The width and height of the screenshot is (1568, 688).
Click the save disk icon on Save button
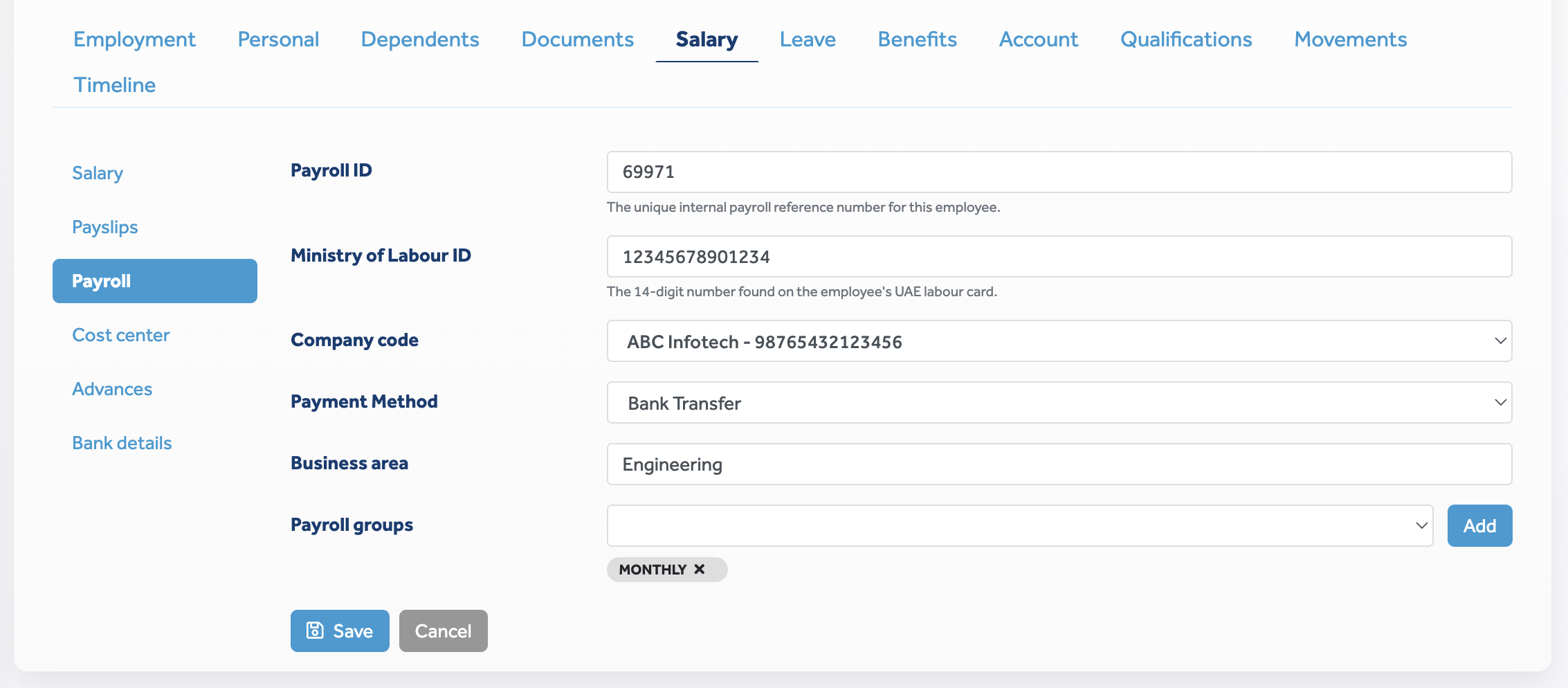pyautogui.click(x=316, y=630)
